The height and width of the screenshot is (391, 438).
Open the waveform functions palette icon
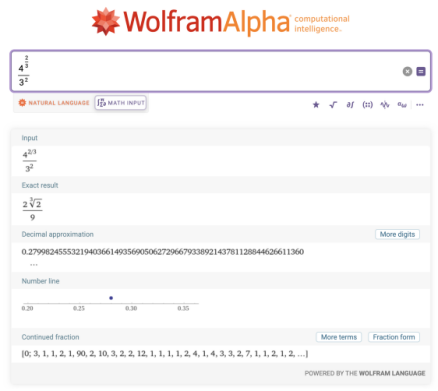[x=385, y=105]
